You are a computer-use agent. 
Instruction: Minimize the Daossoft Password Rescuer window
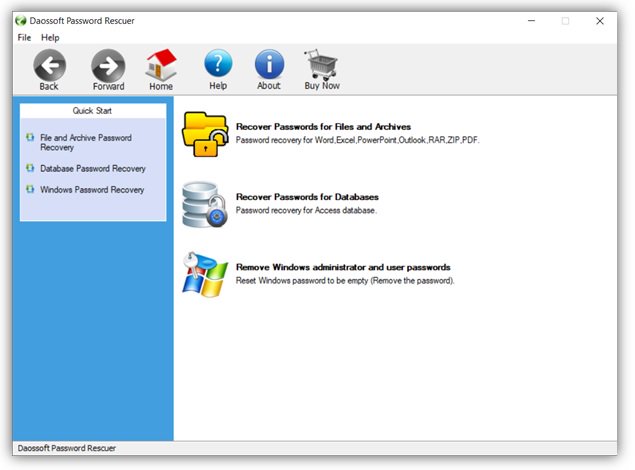coord(531,21)
